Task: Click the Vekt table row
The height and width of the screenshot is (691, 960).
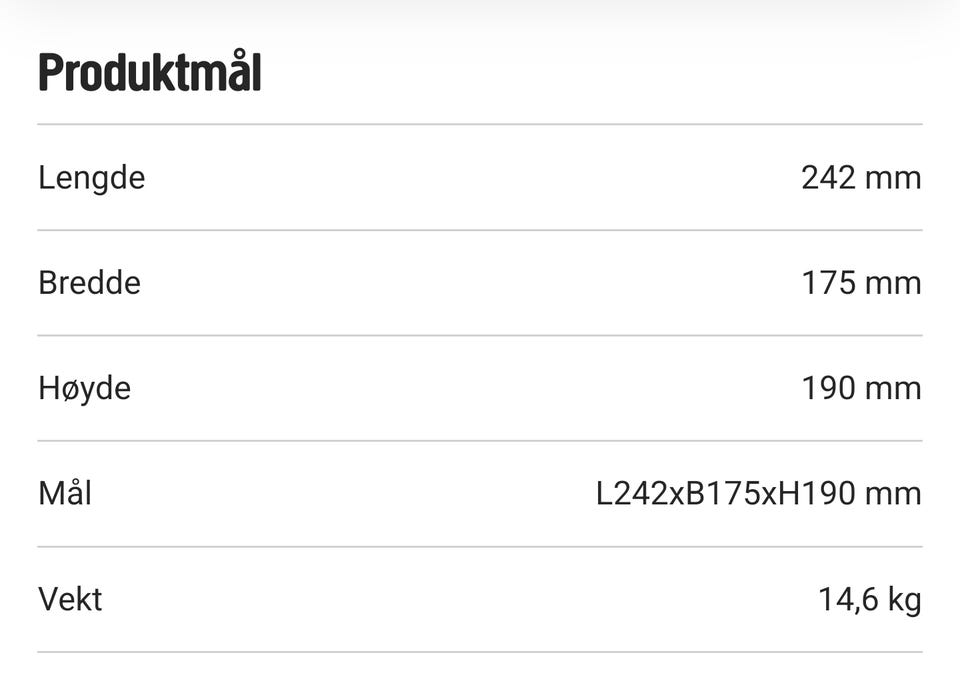Action: click(480, 599)
